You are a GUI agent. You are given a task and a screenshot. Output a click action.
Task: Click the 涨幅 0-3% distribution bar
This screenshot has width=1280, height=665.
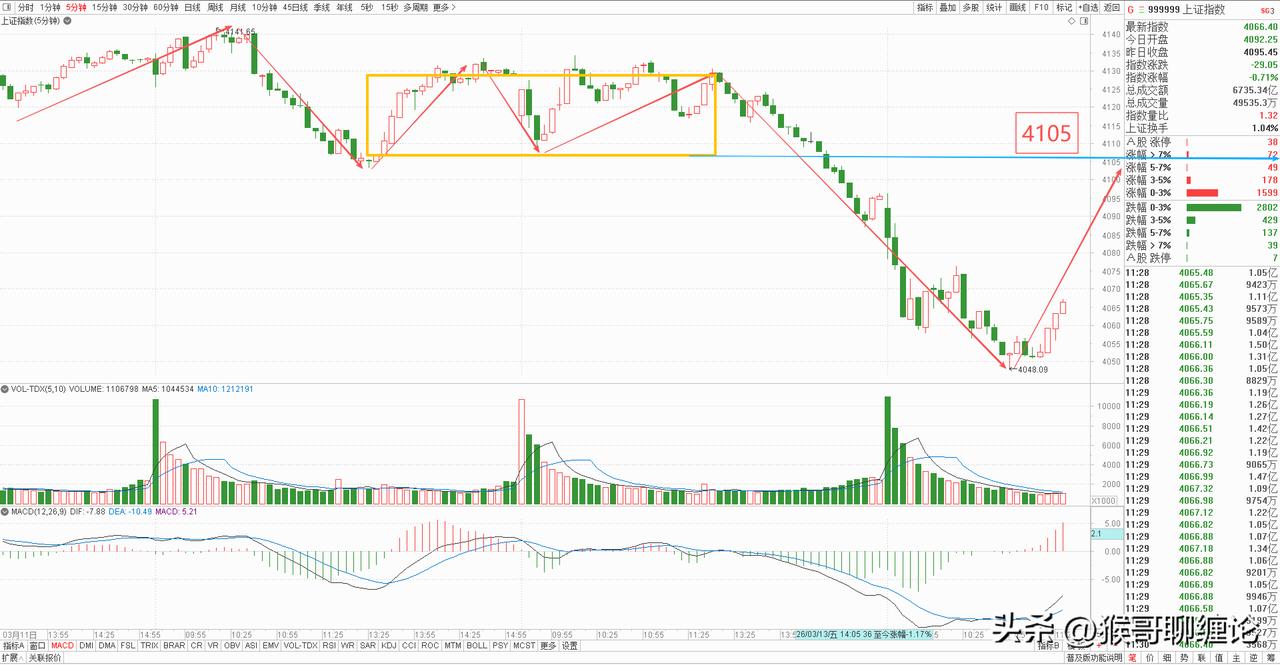1202,192
